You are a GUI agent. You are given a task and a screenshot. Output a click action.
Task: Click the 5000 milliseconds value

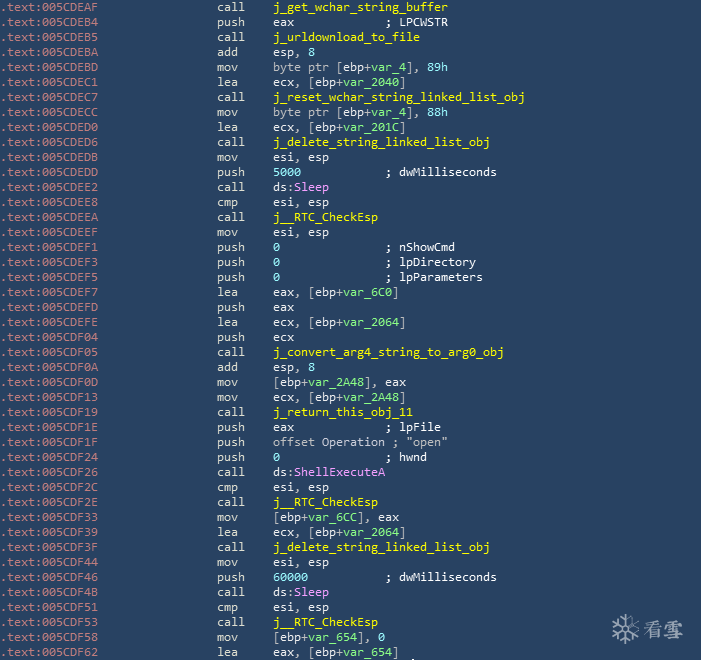tap(287, 172)
